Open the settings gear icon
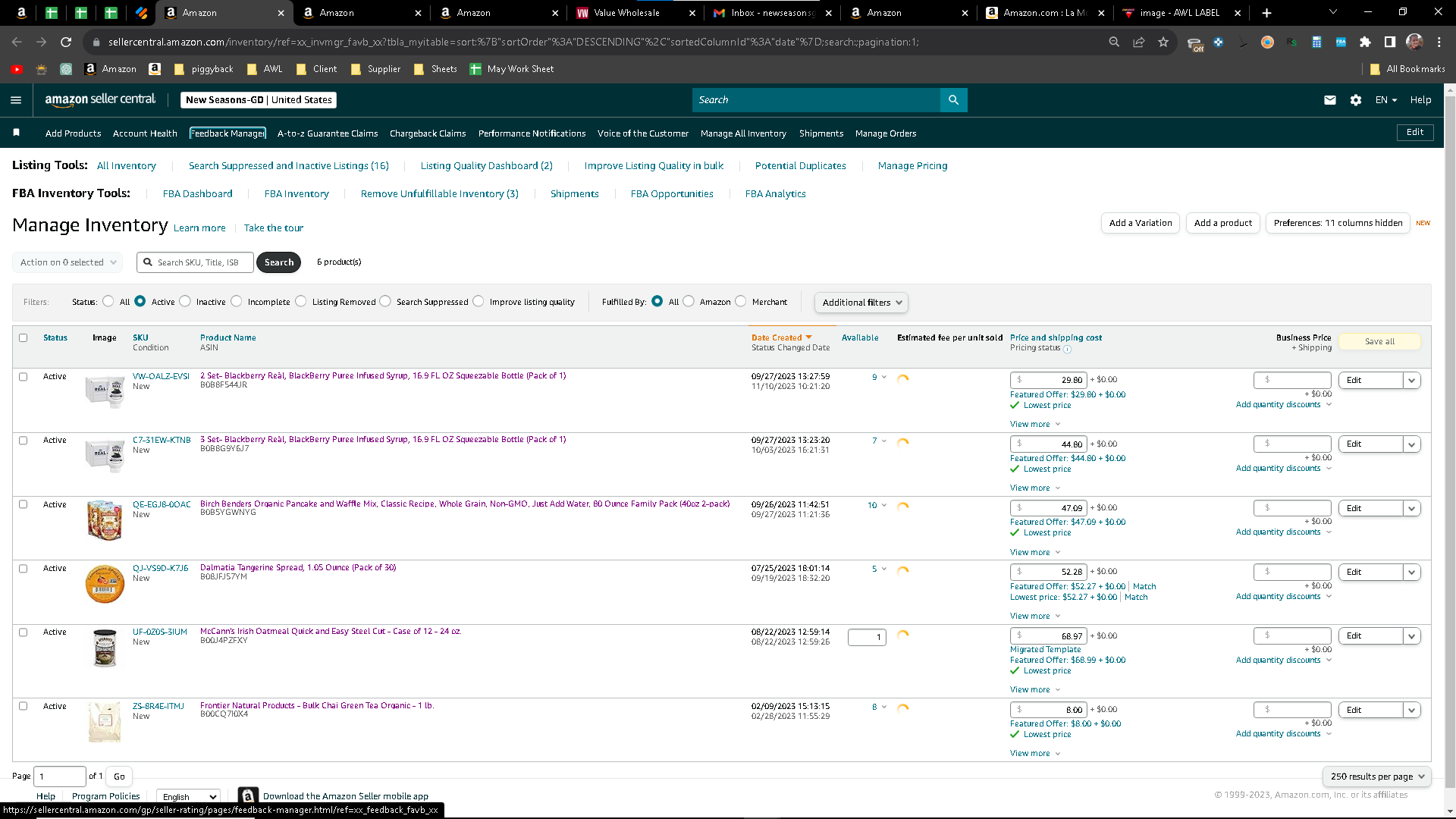This screenshot has width=1456, height=819. [x=1356, y=100]
